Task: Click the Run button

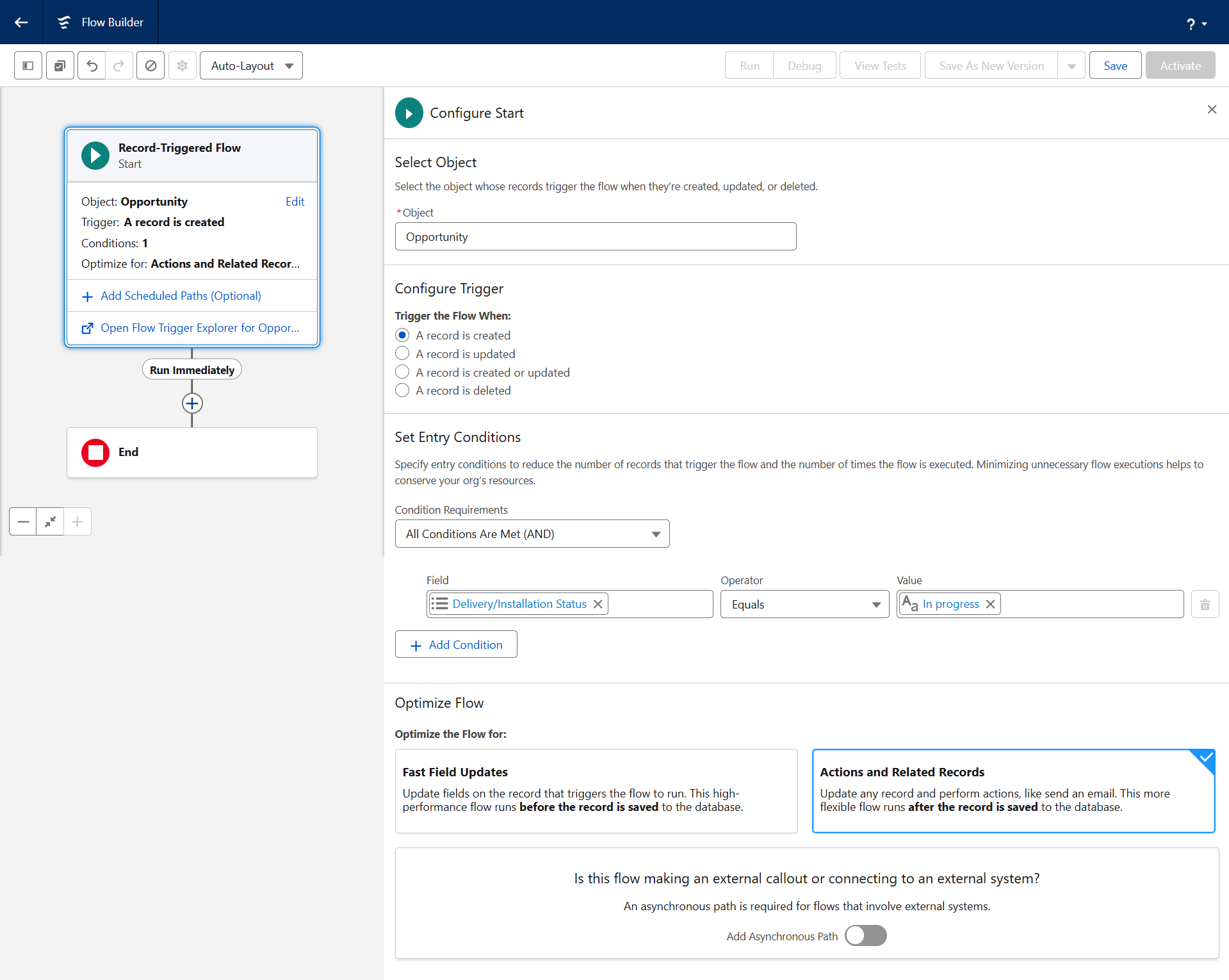Action: [749, 65]
